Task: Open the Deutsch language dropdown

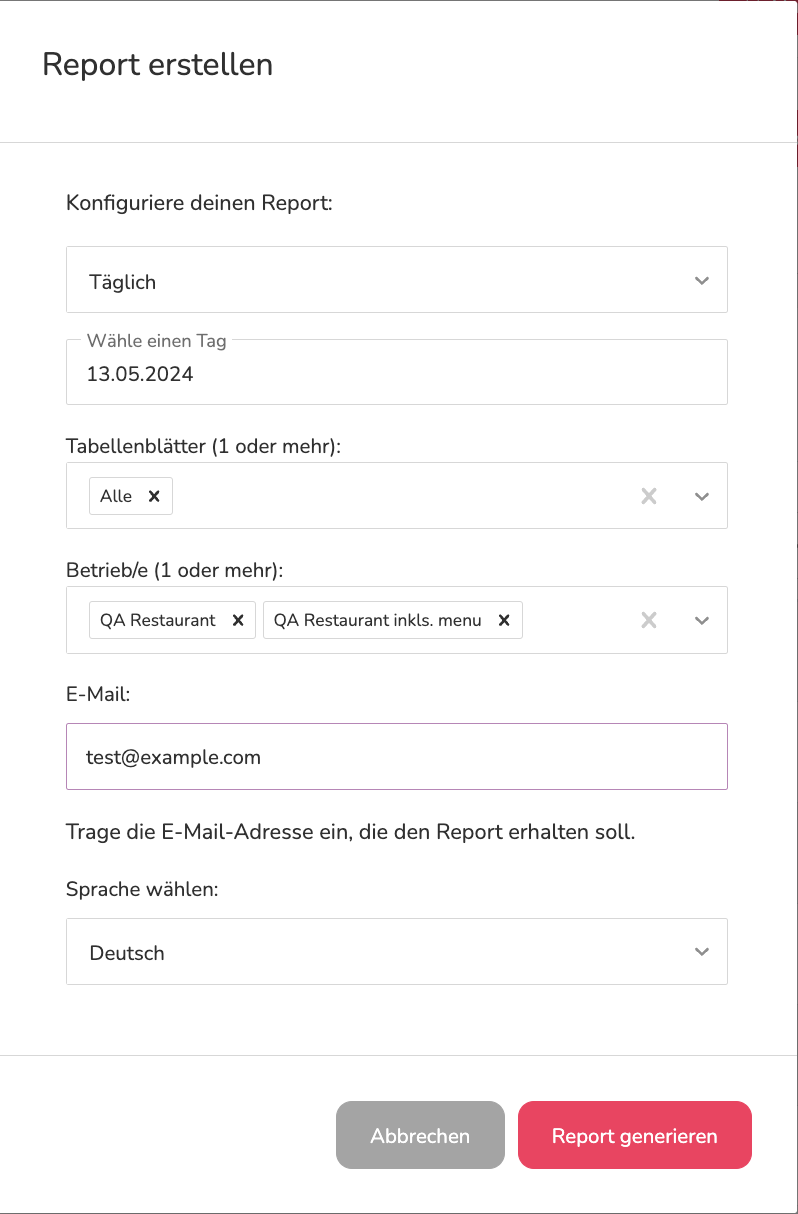Action: [396, 952]
